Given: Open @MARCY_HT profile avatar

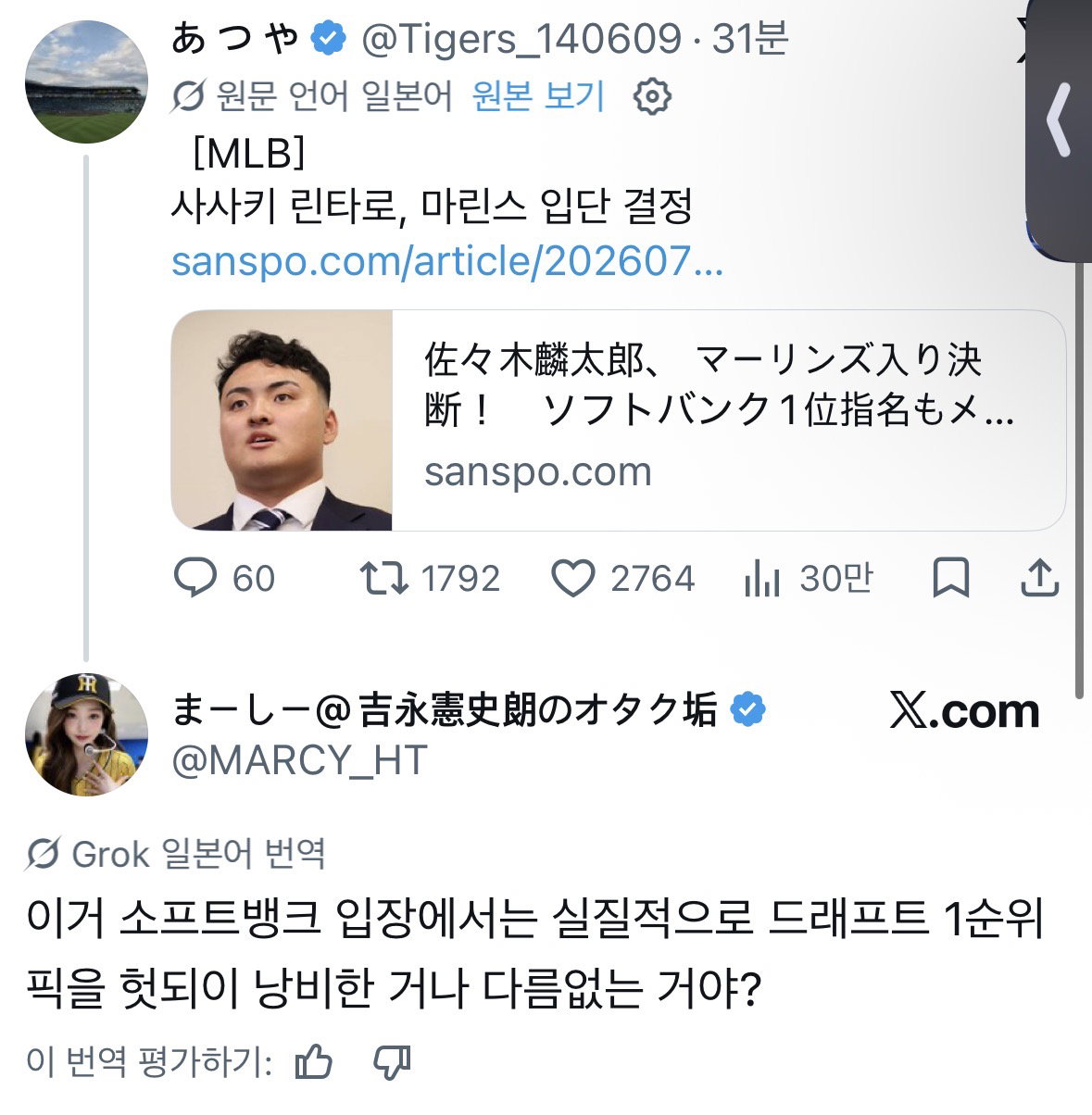Looking at the screenshot, I should [x=86, y=734].
